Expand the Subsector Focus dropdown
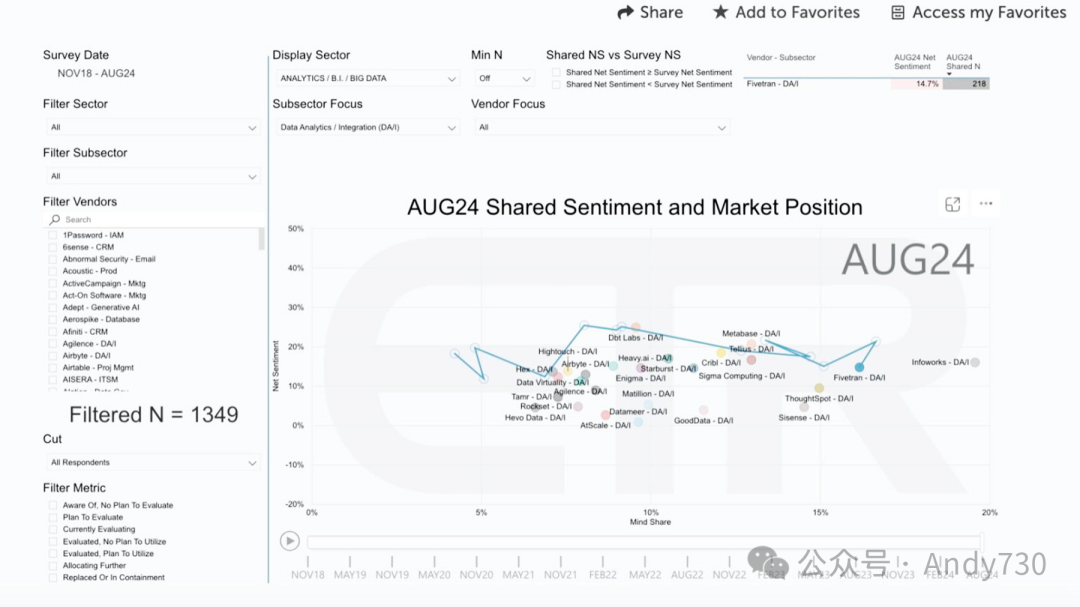This screenshot has width=1080, height=607. 366,128
